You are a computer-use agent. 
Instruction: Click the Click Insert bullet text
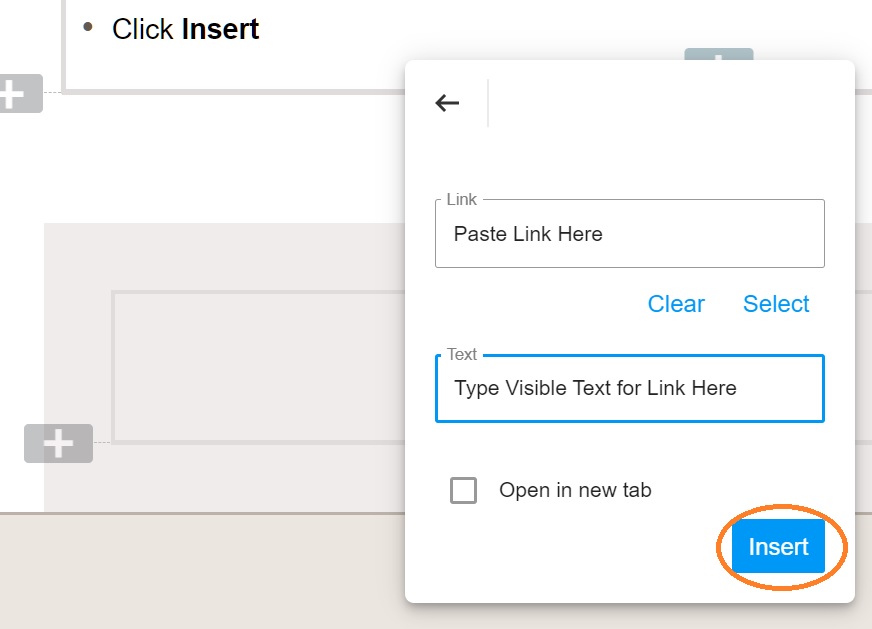[x=185, y=29]
